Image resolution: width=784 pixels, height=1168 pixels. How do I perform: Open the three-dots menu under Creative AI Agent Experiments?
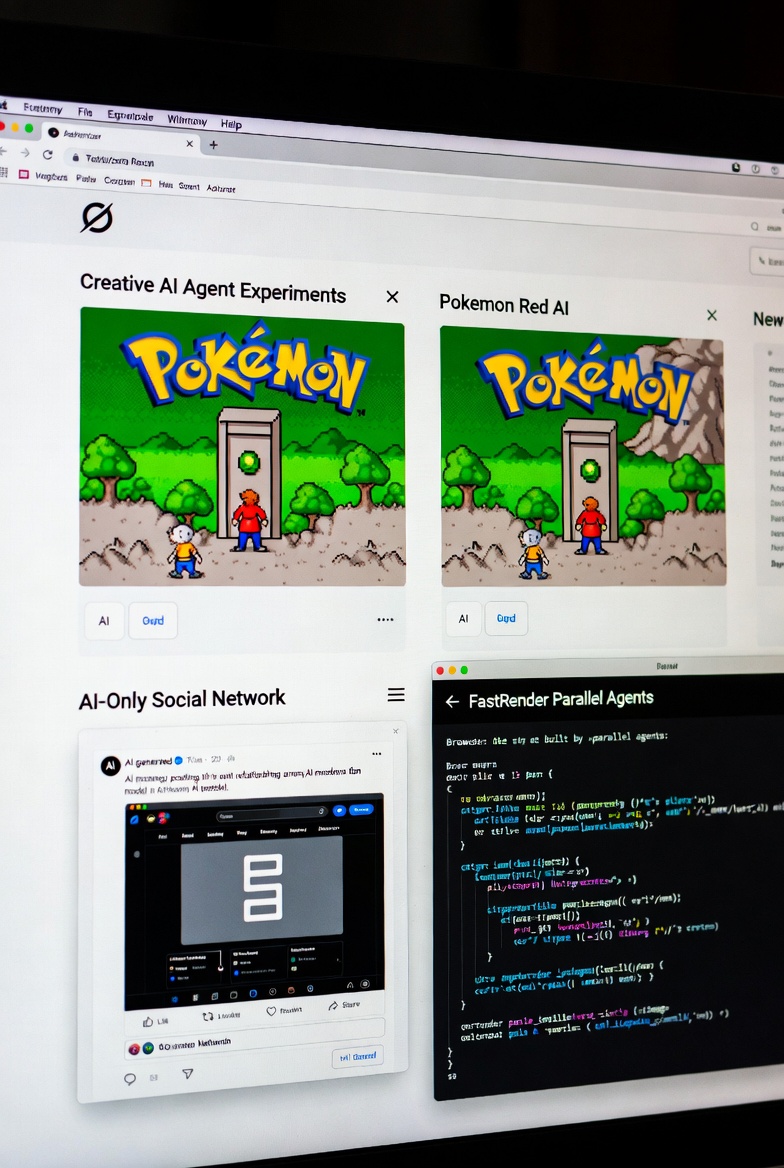[x=385, y=619]
